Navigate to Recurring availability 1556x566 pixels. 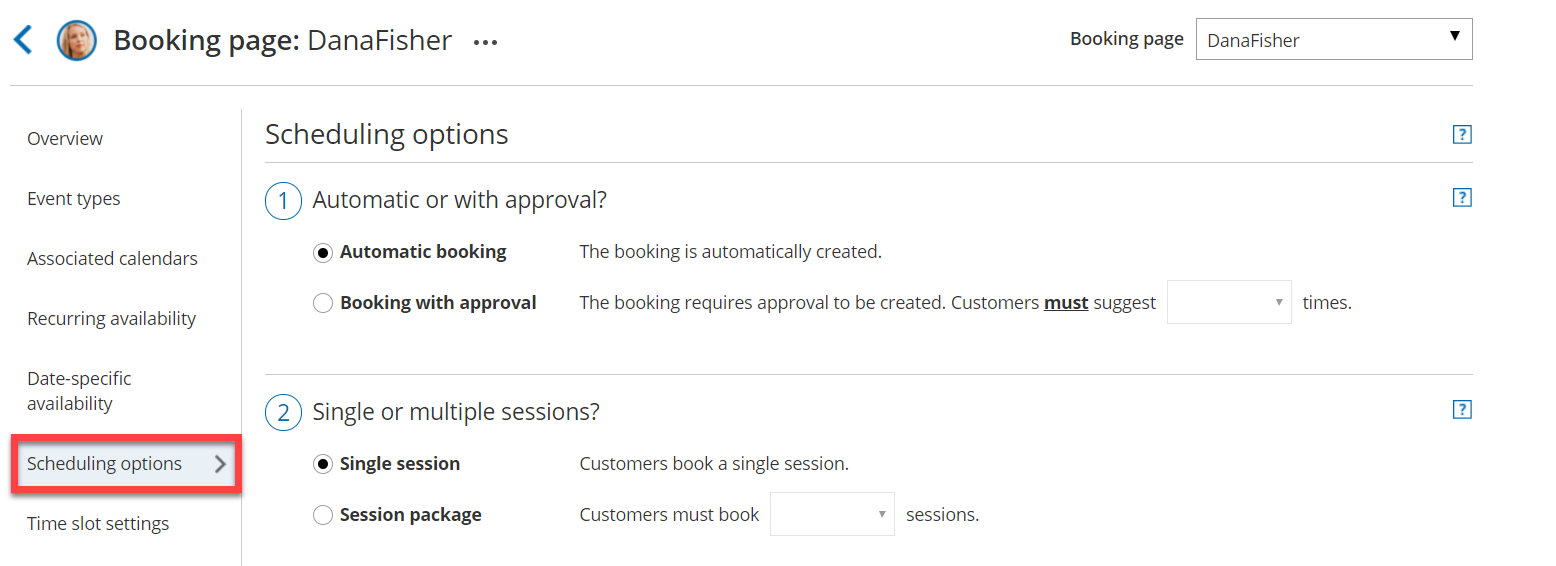[111, 319]
